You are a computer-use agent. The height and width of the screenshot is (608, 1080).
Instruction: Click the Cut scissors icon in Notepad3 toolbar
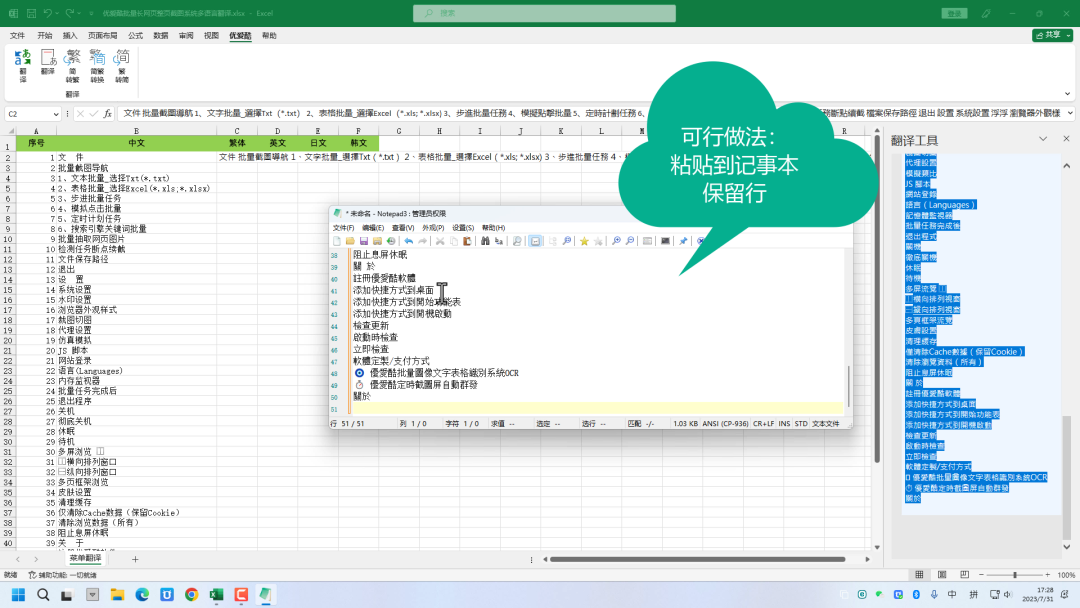click(439, 241)
